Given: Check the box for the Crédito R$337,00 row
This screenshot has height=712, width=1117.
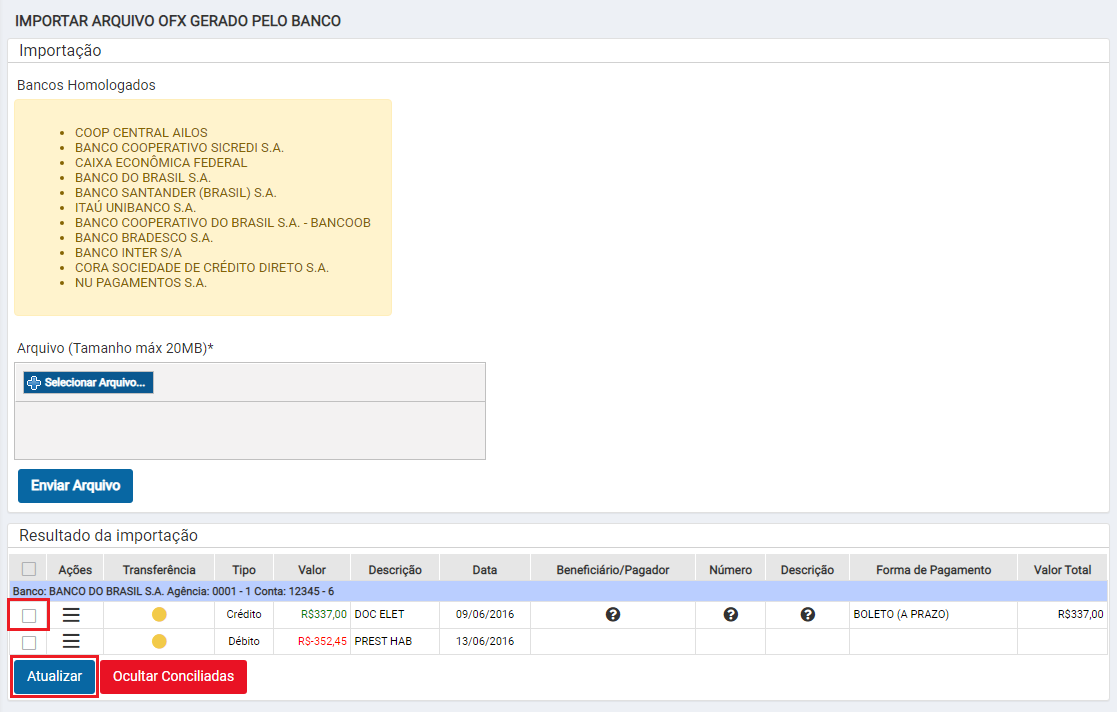Looking at the screenshot, I should click(28, 615).
